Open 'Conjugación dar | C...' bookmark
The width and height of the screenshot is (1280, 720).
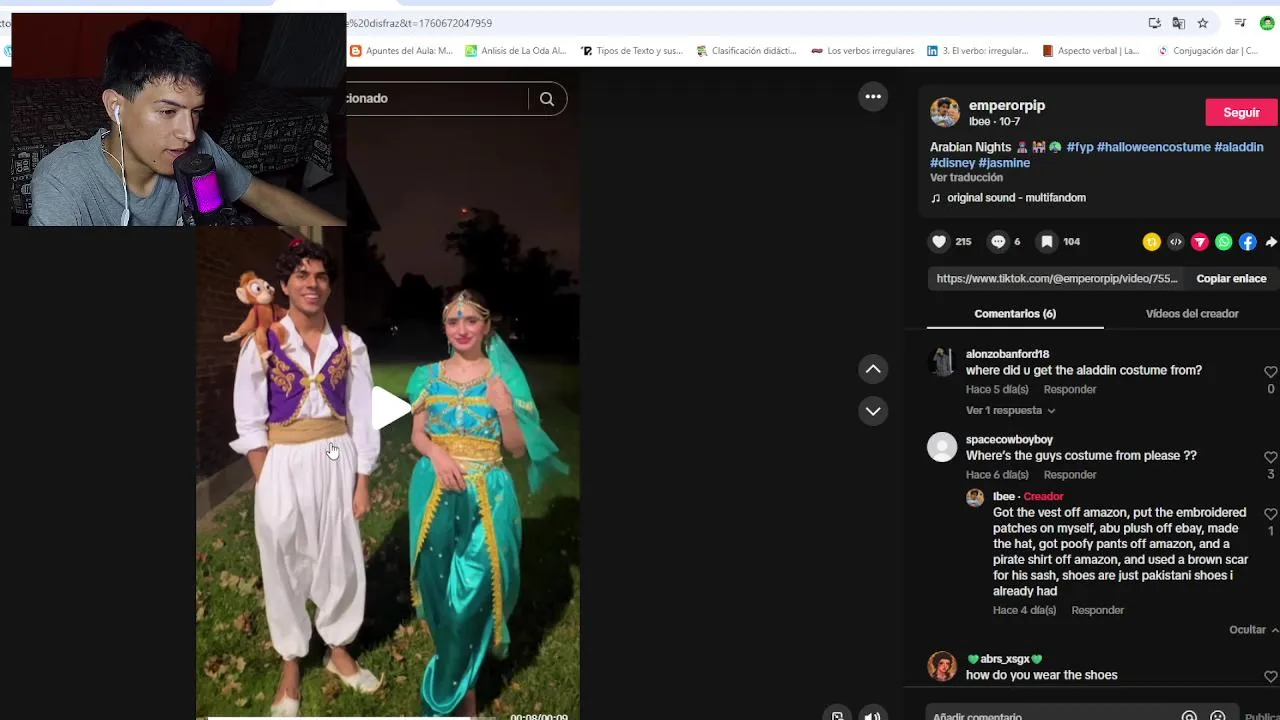click(x=1207, y=51)
